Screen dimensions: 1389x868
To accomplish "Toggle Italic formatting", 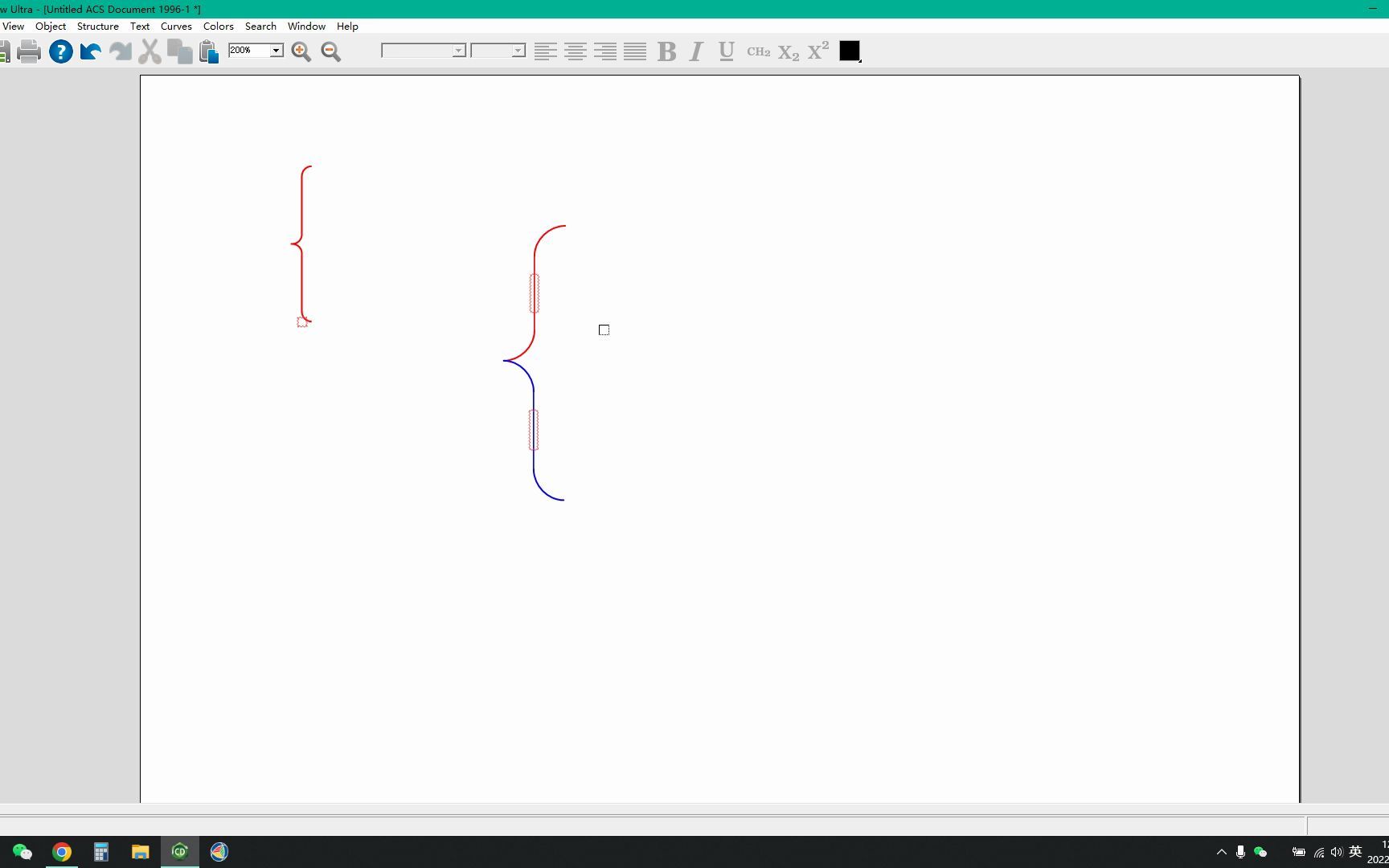I will tap(697, 51).
